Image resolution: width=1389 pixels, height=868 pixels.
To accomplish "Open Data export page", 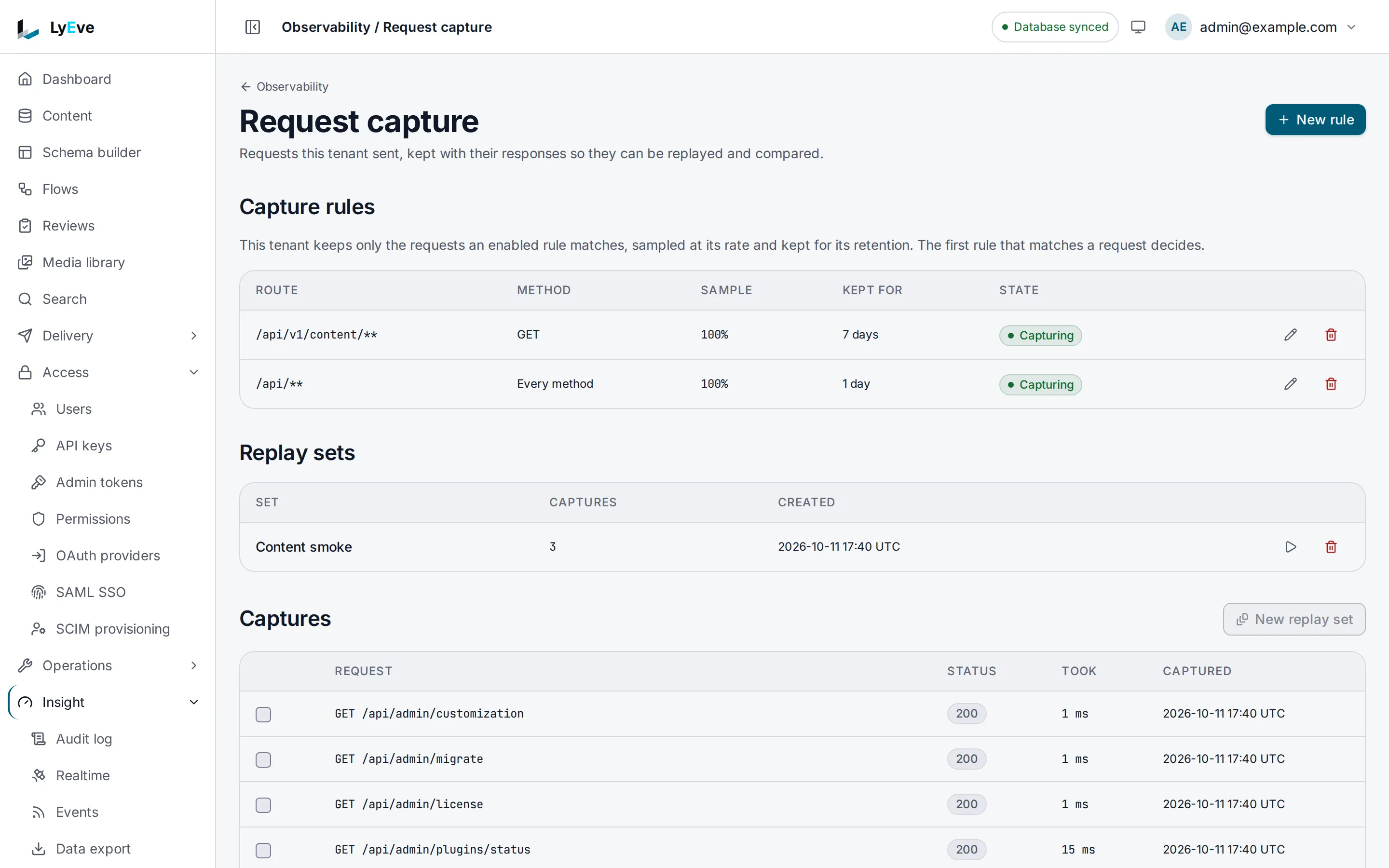I will pyautogui.click(x=114, y=849).
